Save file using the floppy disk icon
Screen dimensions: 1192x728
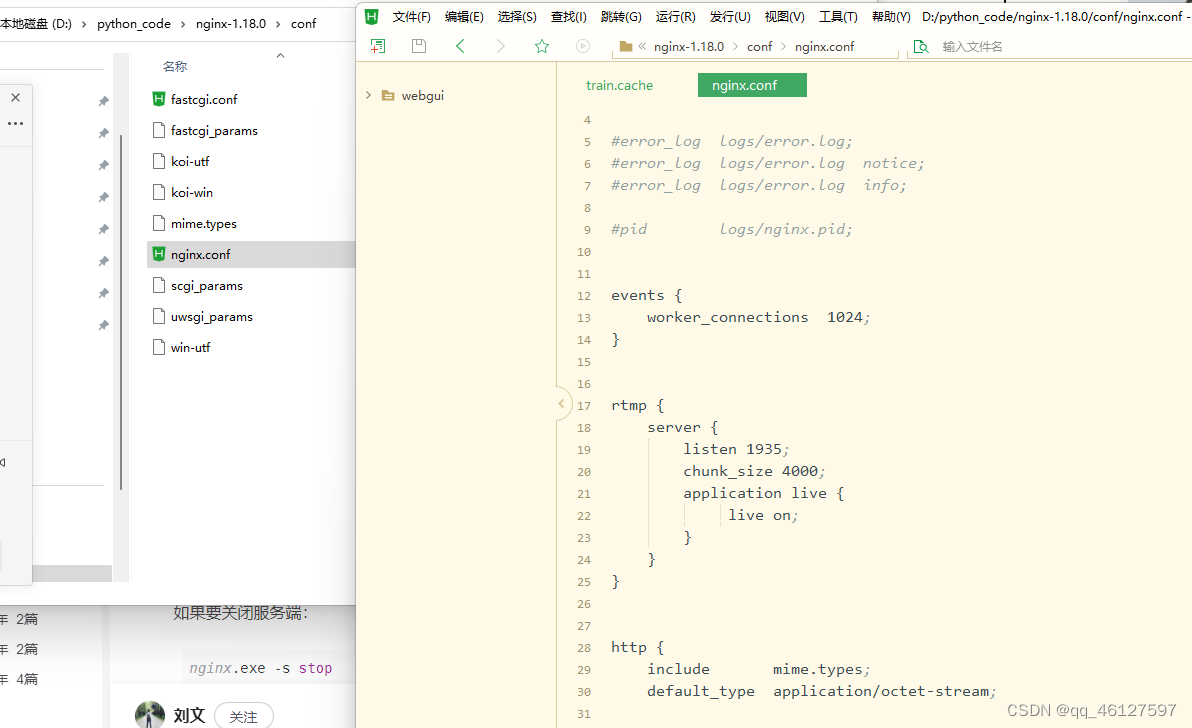[419, 46]
